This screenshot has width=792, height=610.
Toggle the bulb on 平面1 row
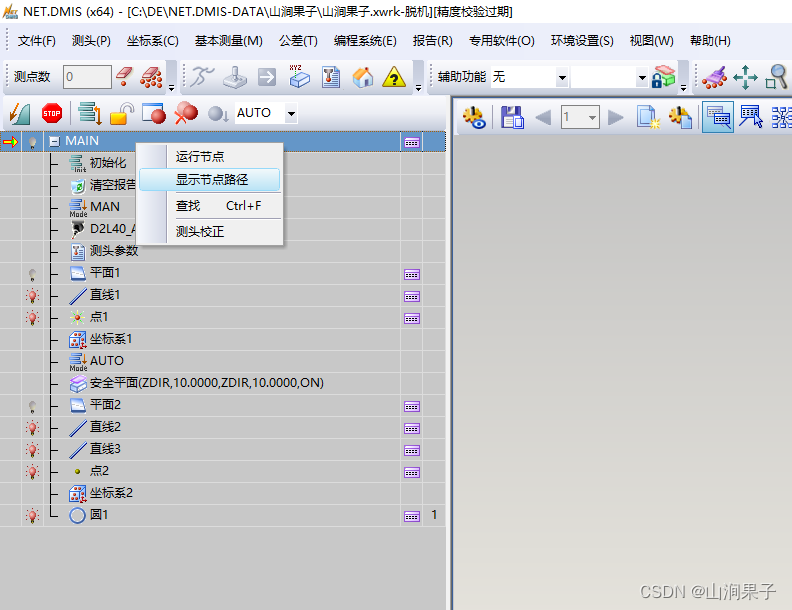click(32, 275)
